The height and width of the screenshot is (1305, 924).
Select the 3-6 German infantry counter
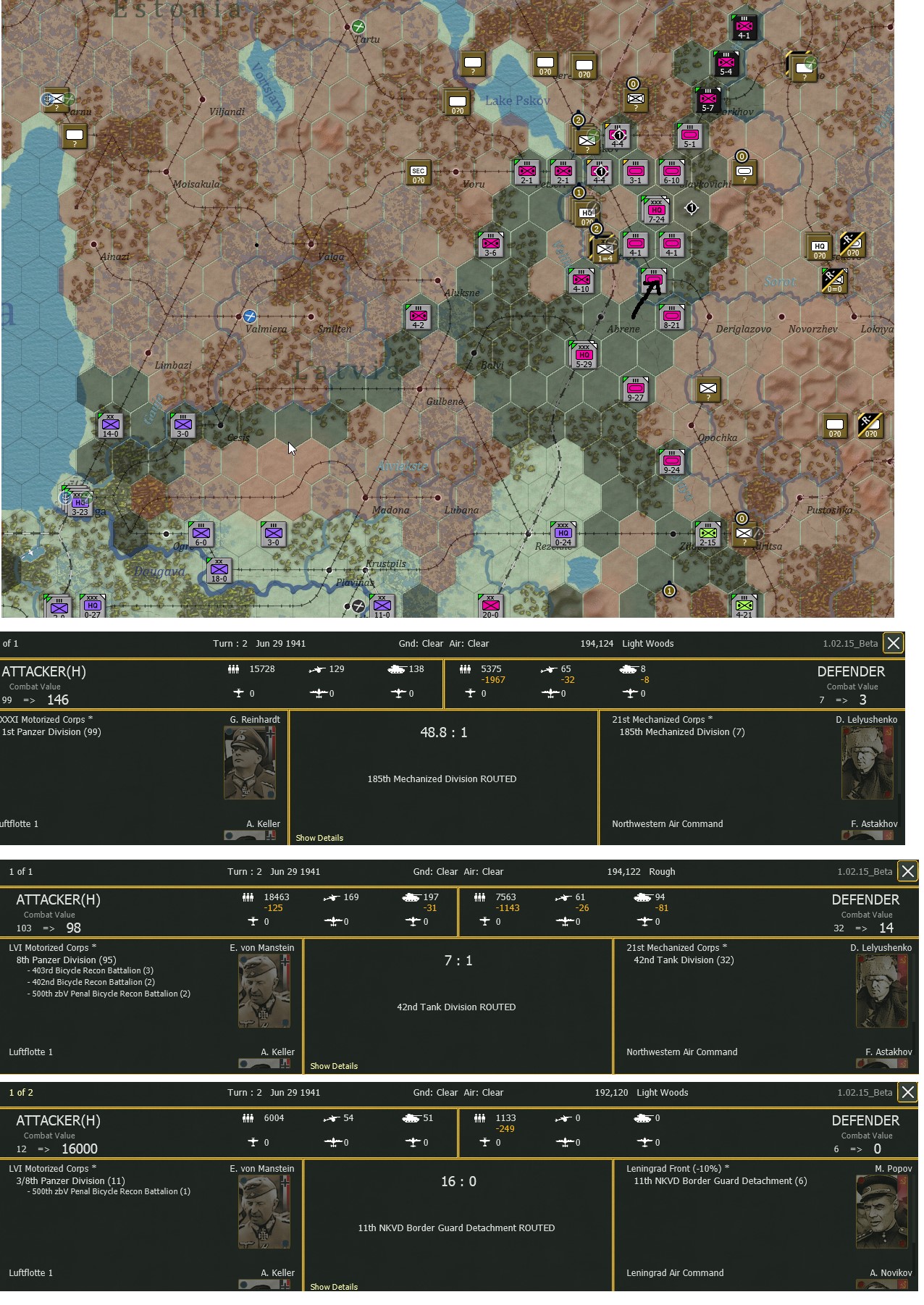[x=490, y=245]
